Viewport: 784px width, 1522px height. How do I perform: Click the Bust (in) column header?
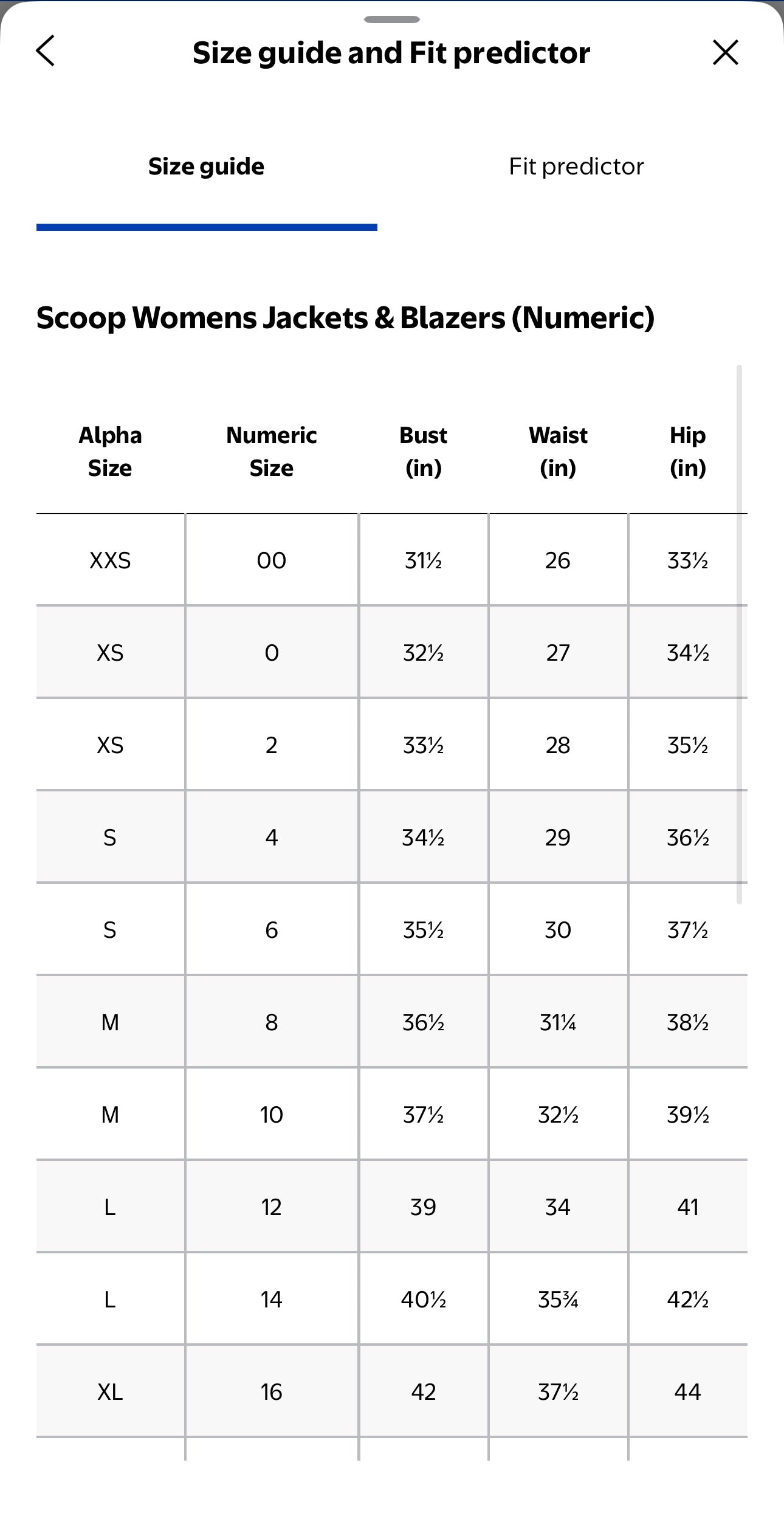(x=424, y=452)
